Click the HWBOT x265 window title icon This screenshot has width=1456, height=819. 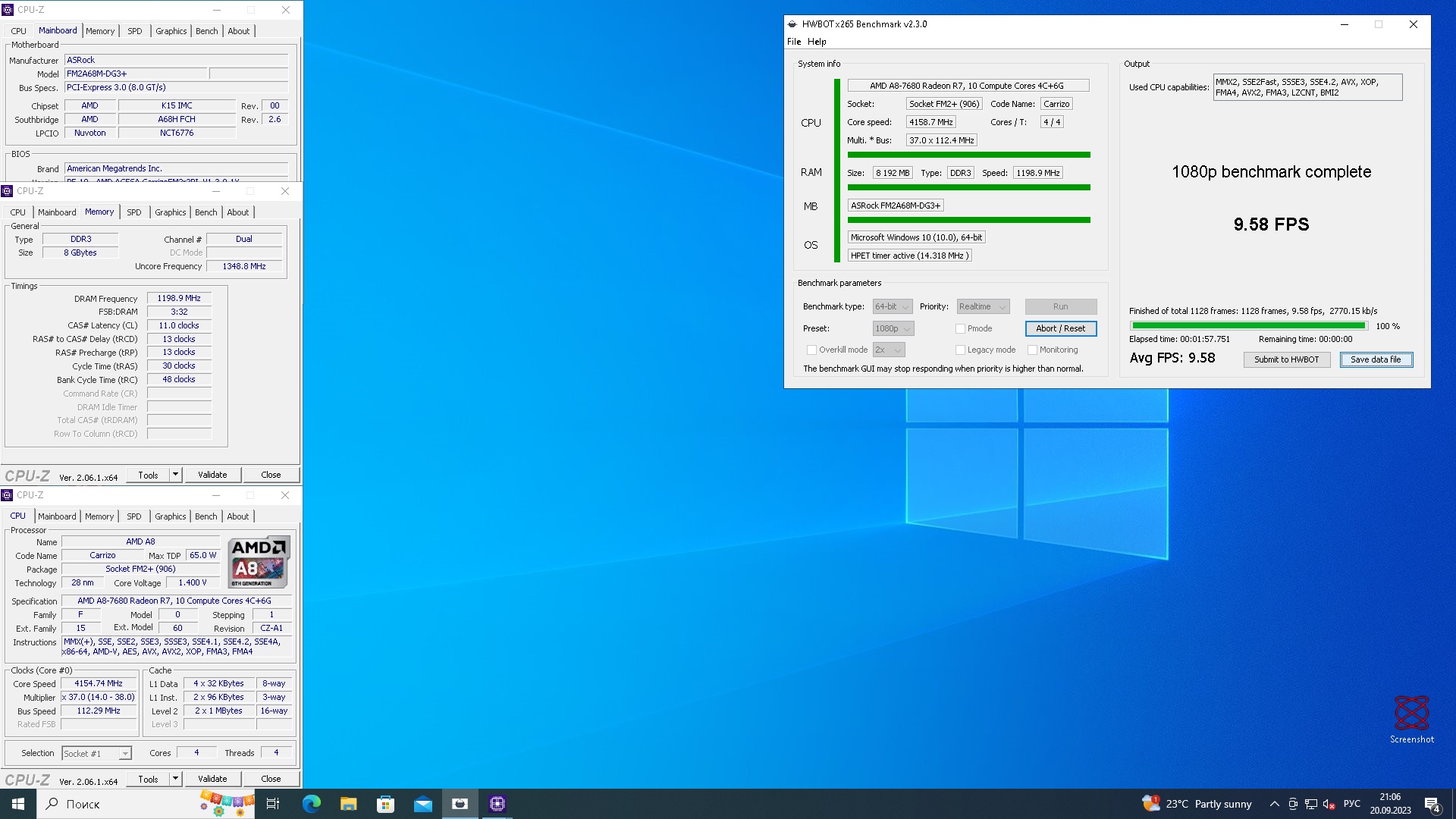coord(792,24)
